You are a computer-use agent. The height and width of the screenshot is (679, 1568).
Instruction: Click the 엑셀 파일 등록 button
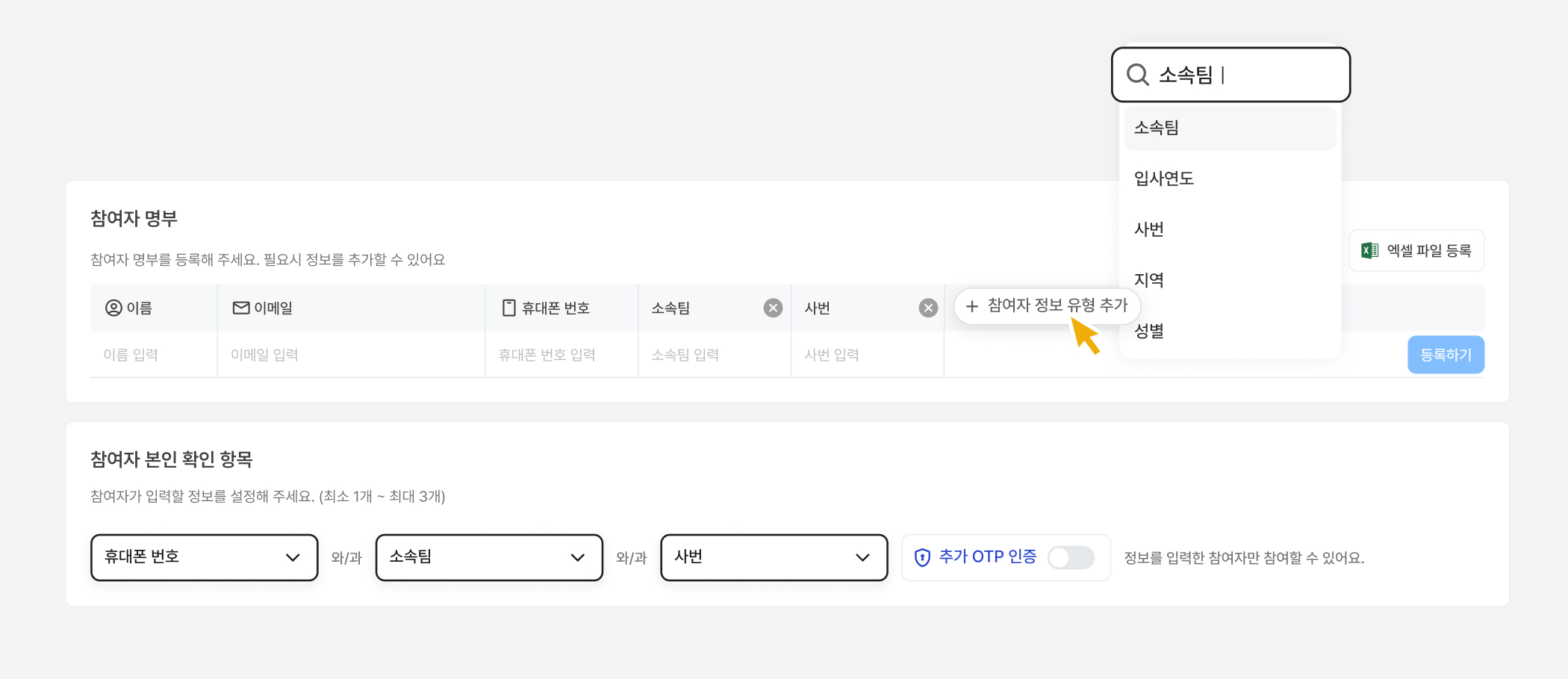coord(1416,250)
